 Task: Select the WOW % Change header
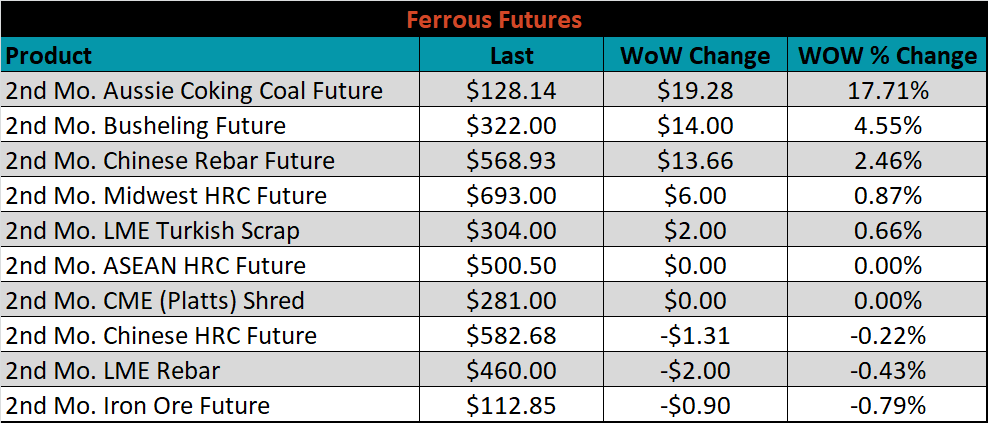click(887, 54)
